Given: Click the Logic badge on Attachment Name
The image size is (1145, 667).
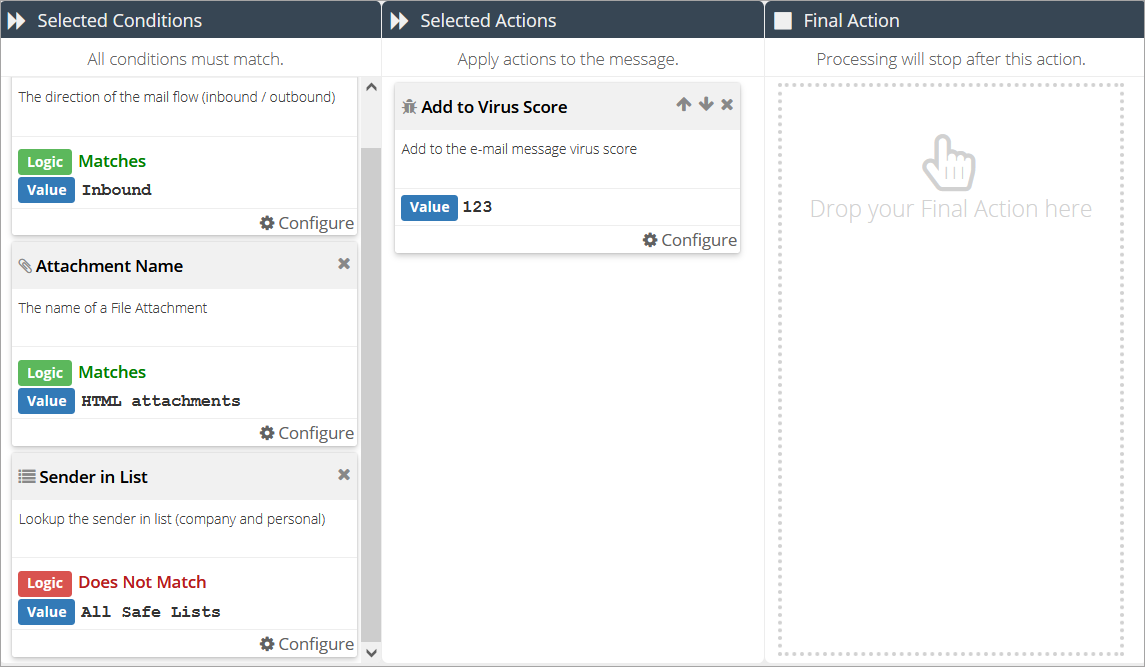Looking at the screenshot, I should (x=45, y=373).
